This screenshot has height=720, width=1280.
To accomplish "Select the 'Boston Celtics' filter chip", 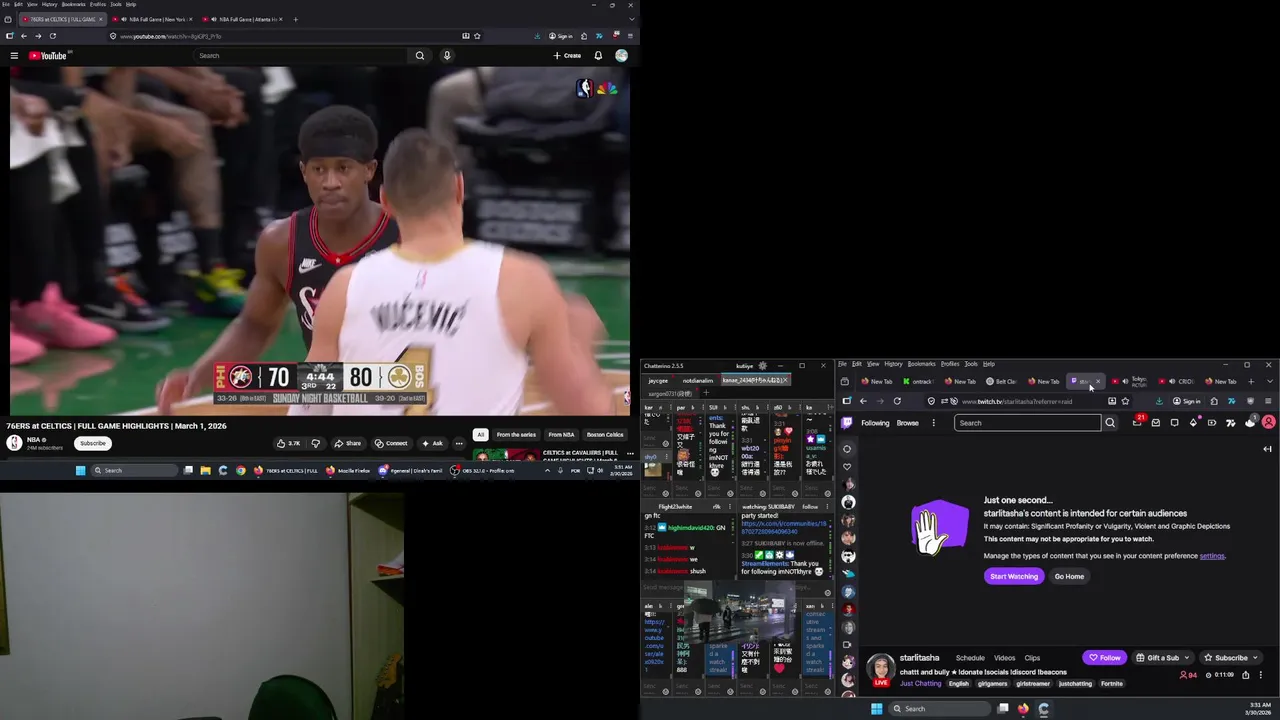I will click(x=605, y=435).
